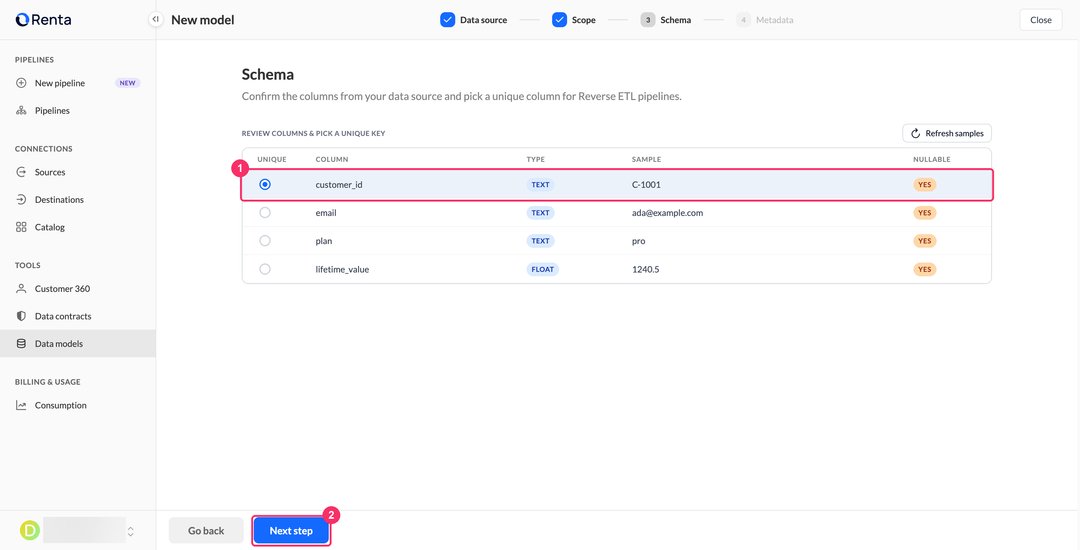Click the NEW badge beside New pipeline
This screenshot has width=1080, height=550.
coord(128,83)
